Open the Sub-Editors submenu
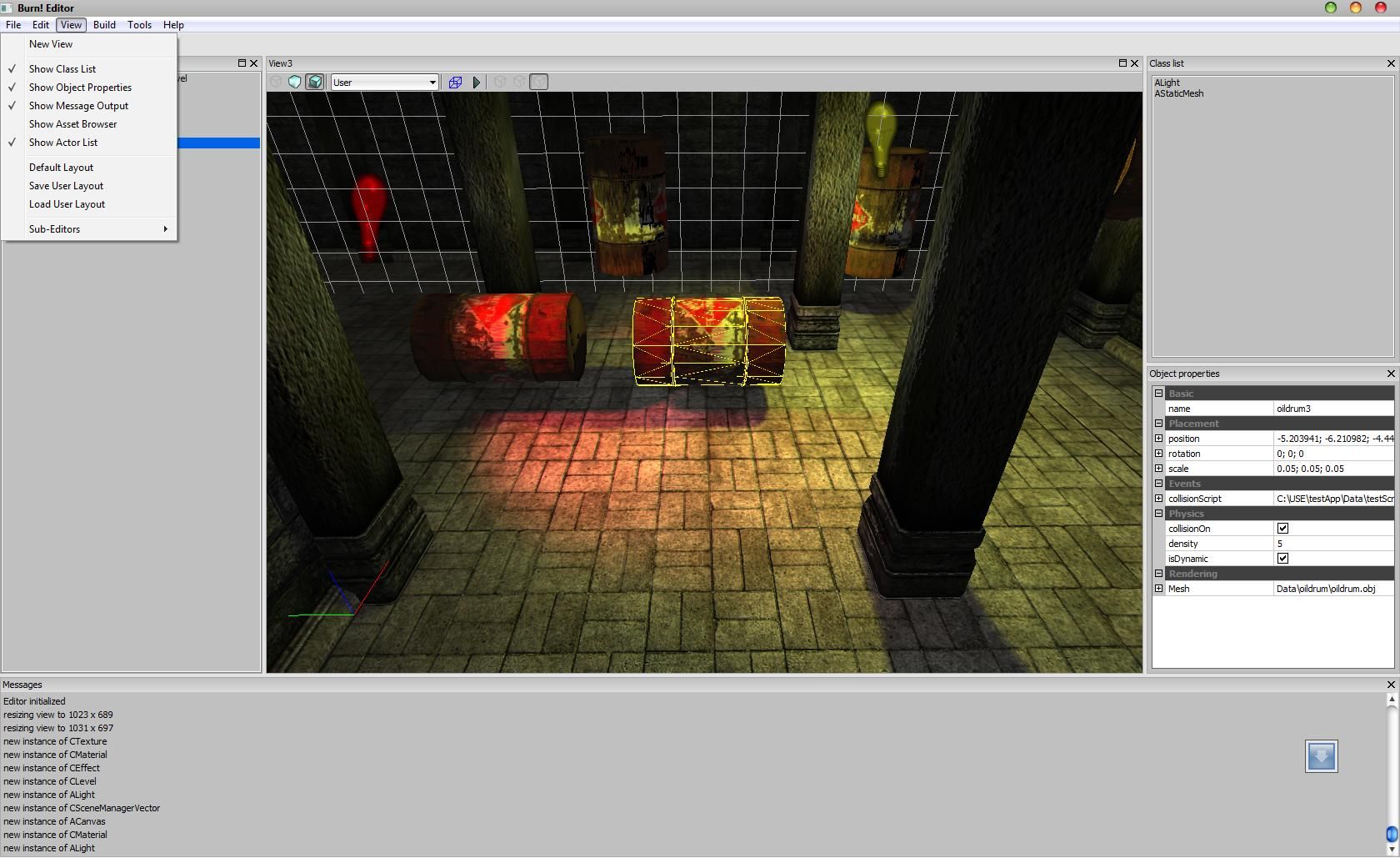 tap(55, 228)
